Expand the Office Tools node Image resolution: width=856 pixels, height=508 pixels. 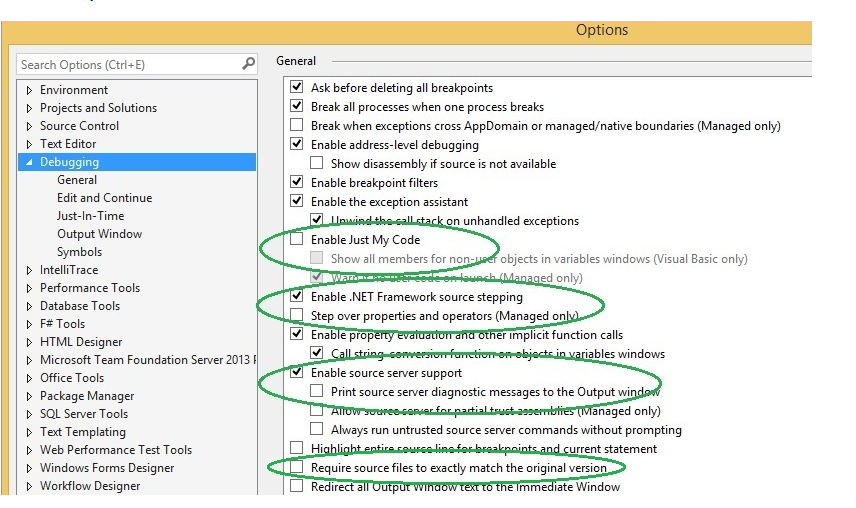coord(29,378)
